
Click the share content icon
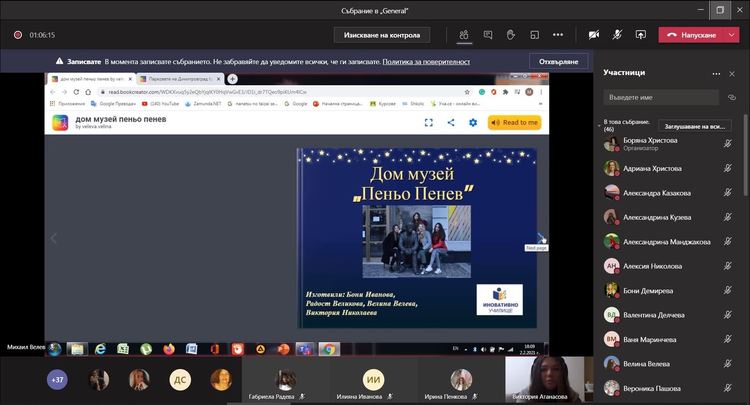[x=640, y=34]
